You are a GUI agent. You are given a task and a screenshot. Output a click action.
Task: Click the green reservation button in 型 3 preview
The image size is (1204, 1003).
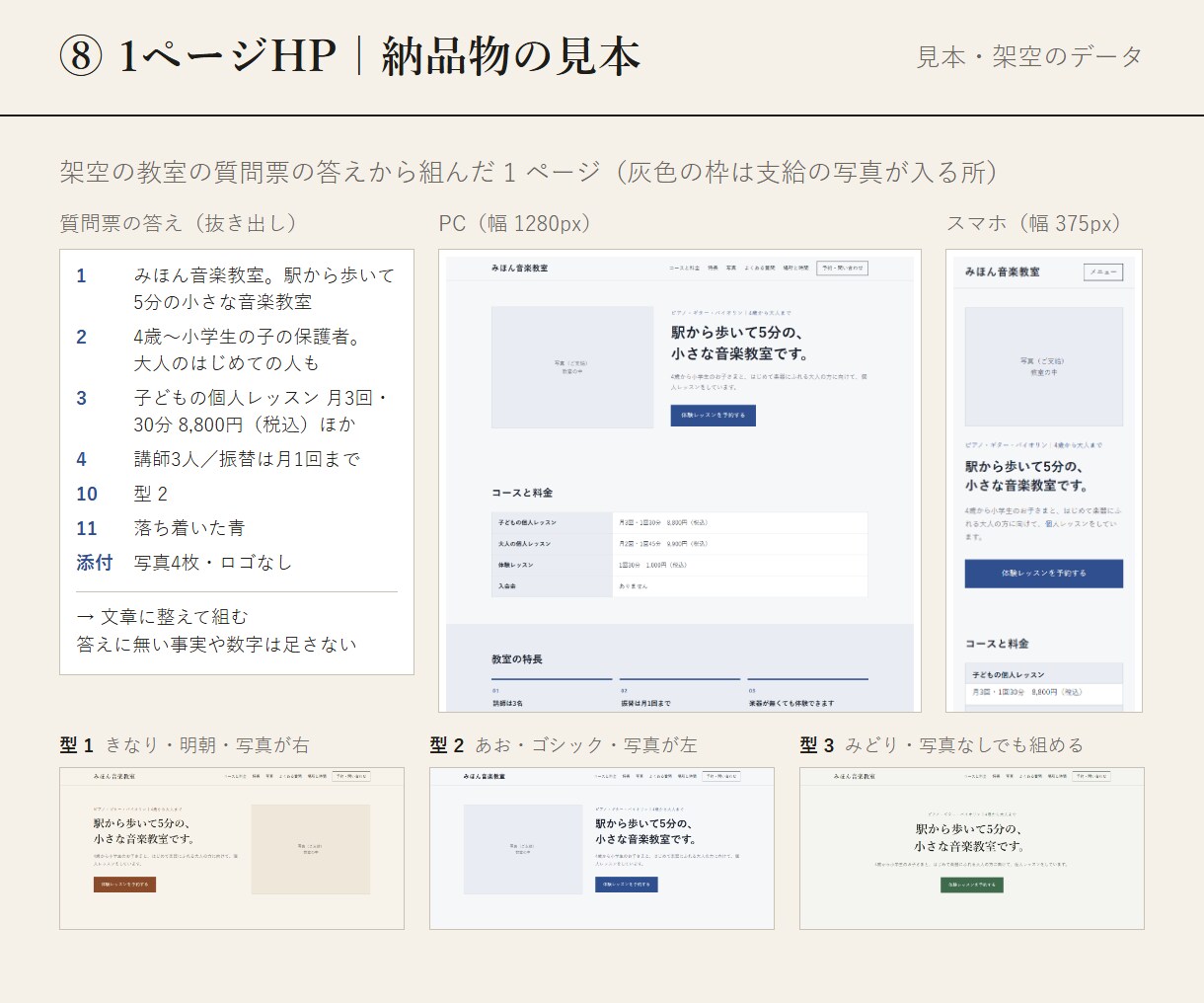pyautogui.click(x=972, y=885)
